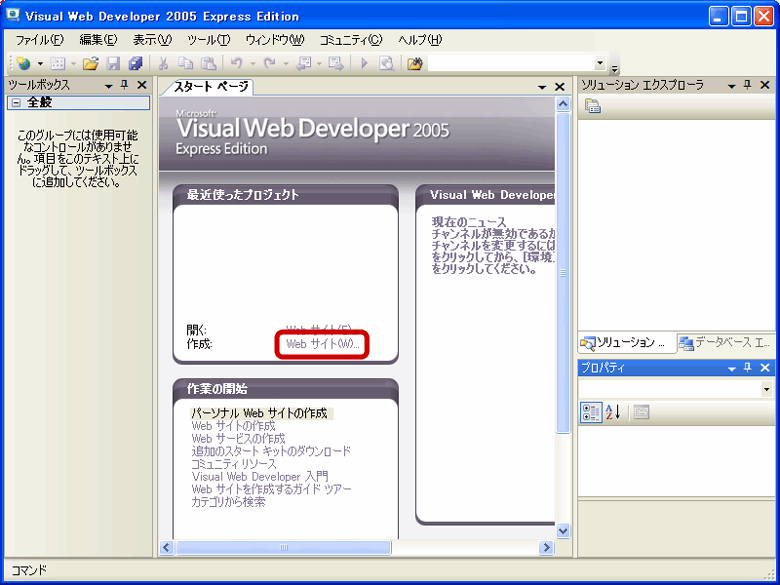The image size is (780, 585).
Task: Open the ウィンドウ(W) menu
Action: [275, 40]
